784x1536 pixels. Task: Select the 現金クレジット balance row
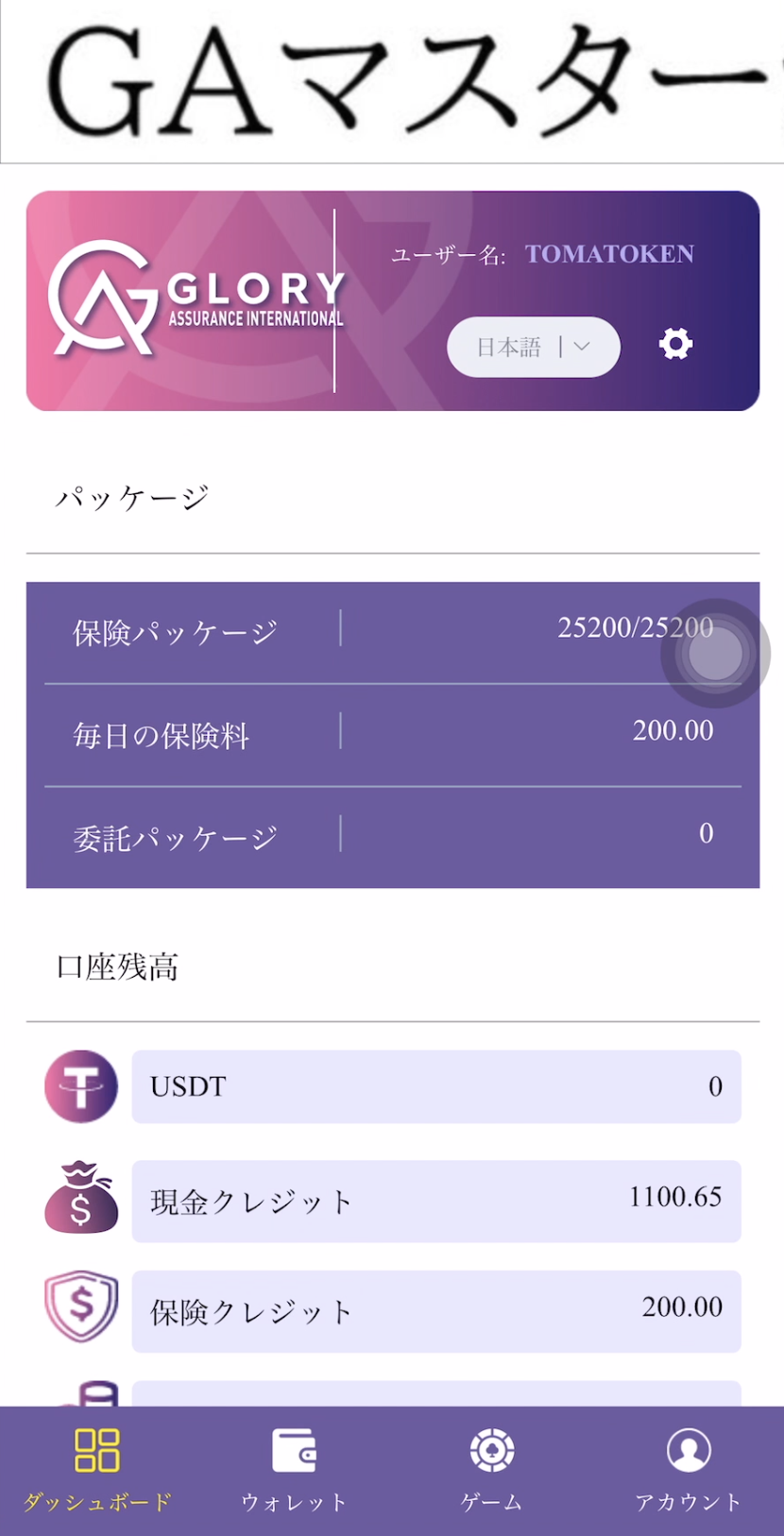pyautogui.click(x=435, y=1201)
